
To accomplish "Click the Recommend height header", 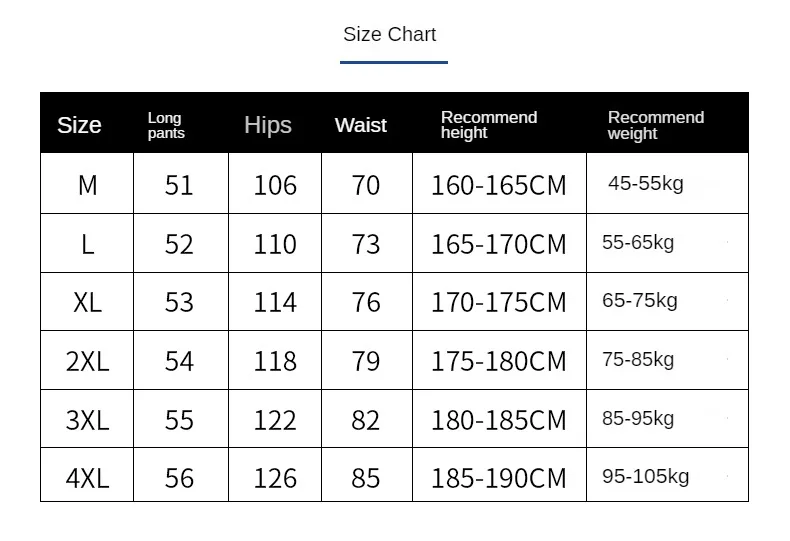I will 489,124.
